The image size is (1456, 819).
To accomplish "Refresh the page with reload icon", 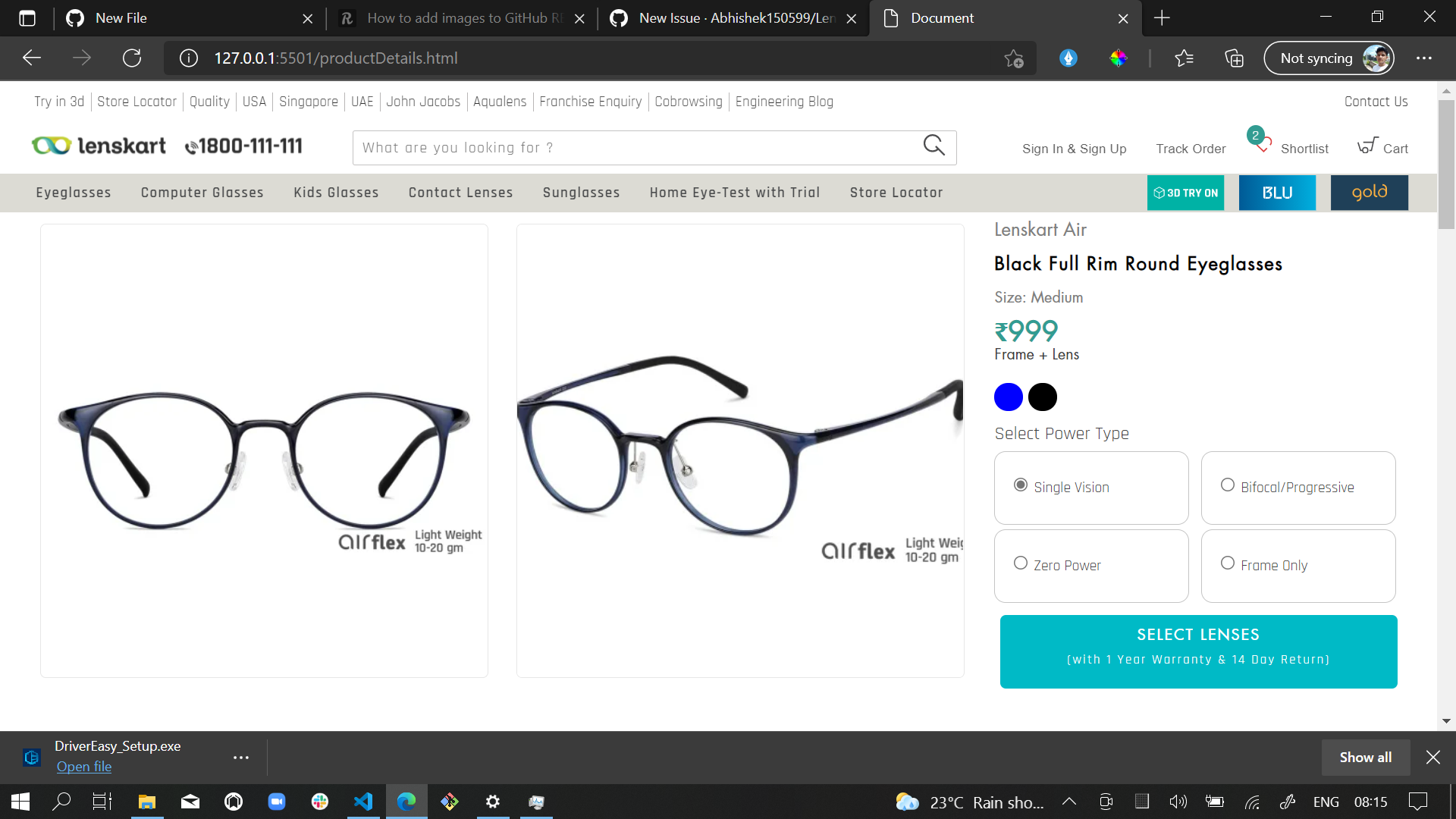I will point(132,58).
